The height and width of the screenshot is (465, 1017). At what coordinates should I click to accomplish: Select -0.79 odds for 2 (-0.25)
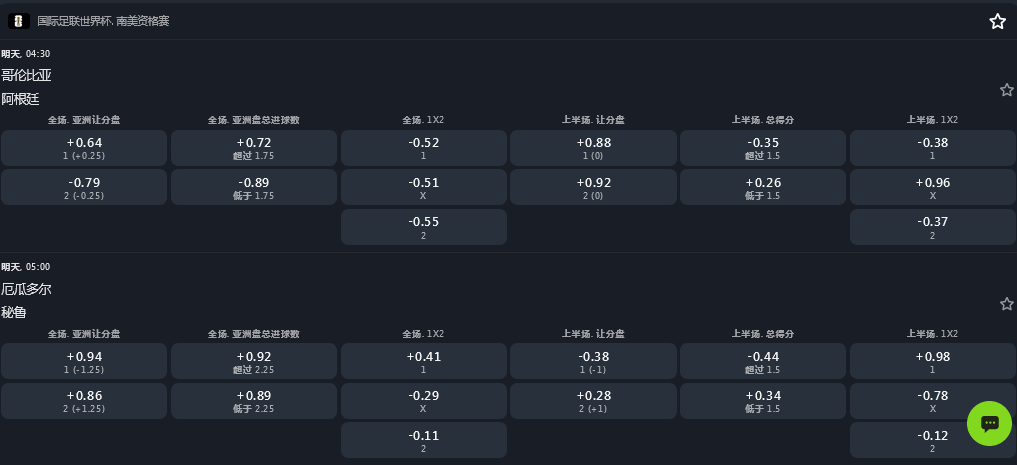click(x=84, y=188)
